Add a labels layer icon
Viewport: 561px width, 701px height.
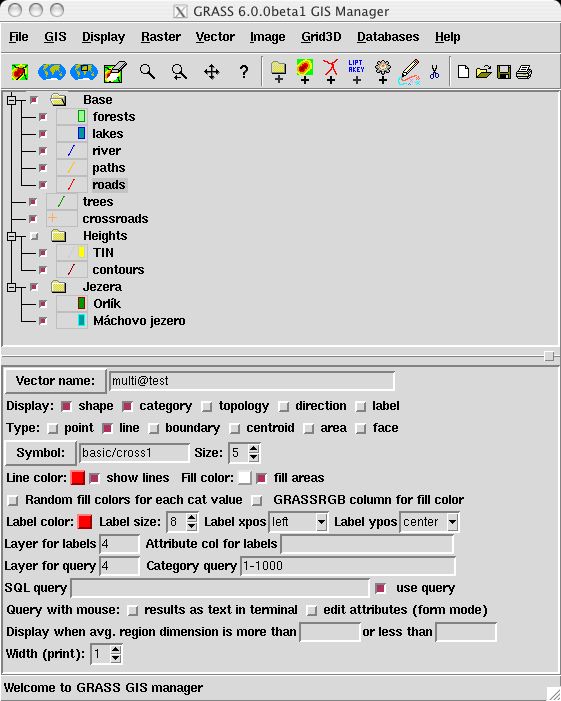356,72
